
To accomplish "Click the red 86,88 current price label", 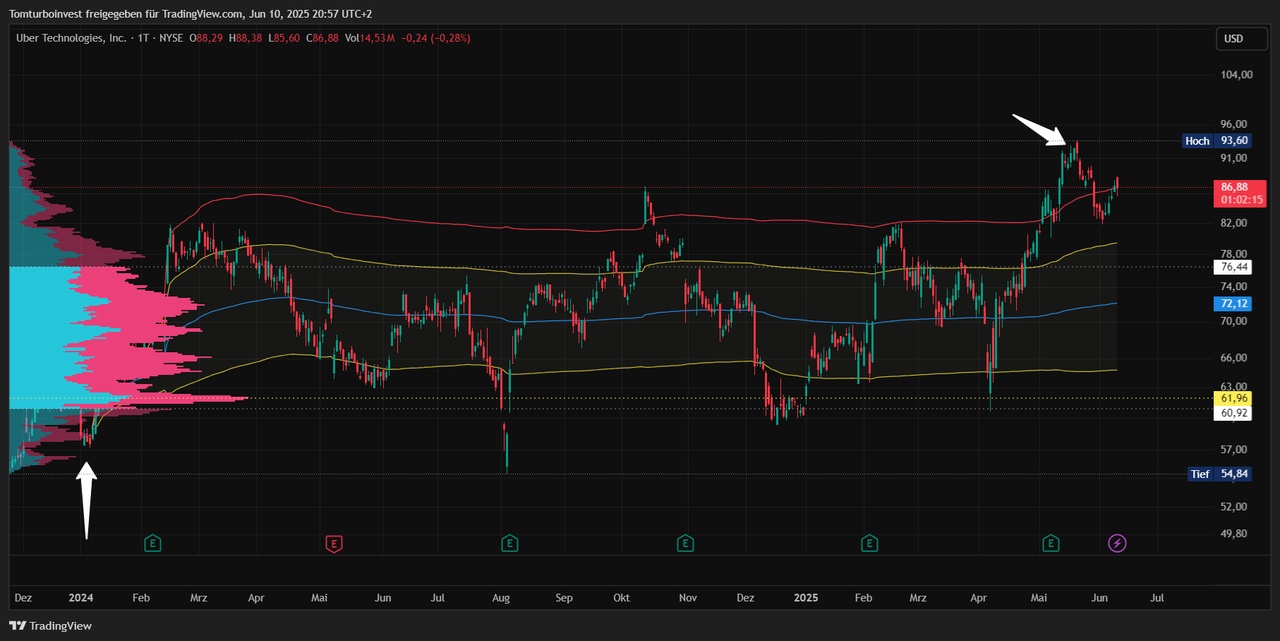I will [x=1234, y=187].
